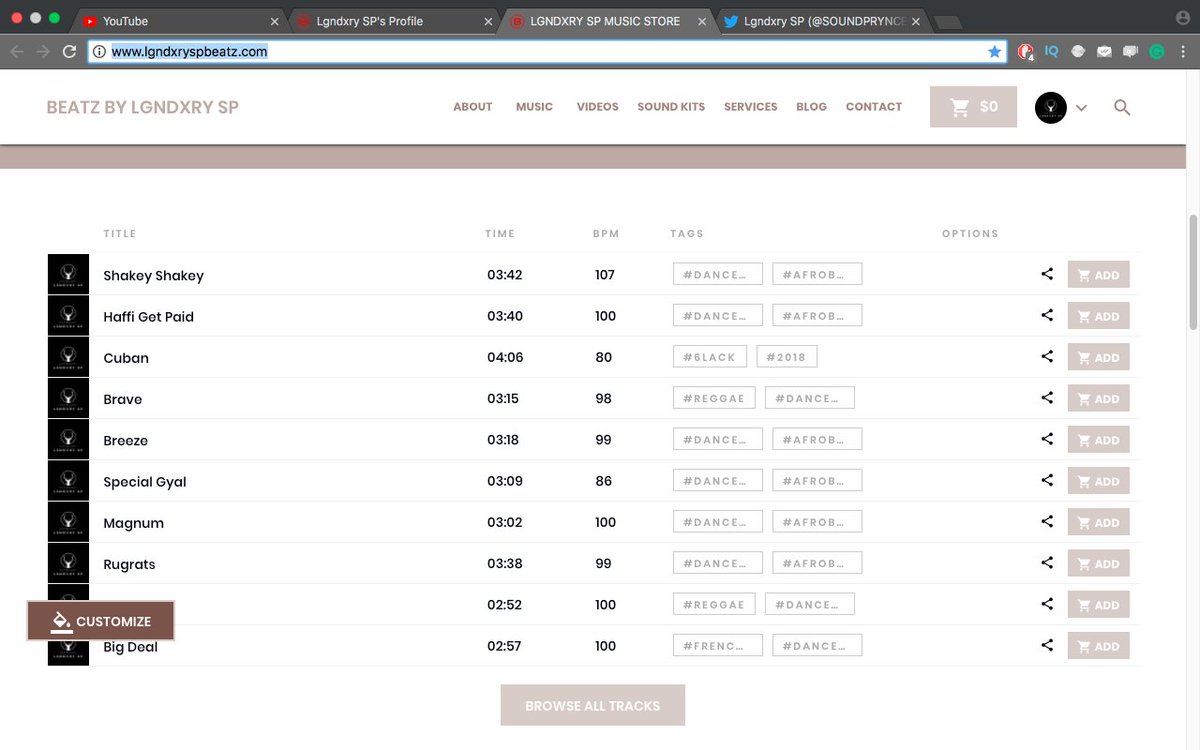Add Cuban to cart
This screenshot has width=1200, height=750.
point(1098,357)
